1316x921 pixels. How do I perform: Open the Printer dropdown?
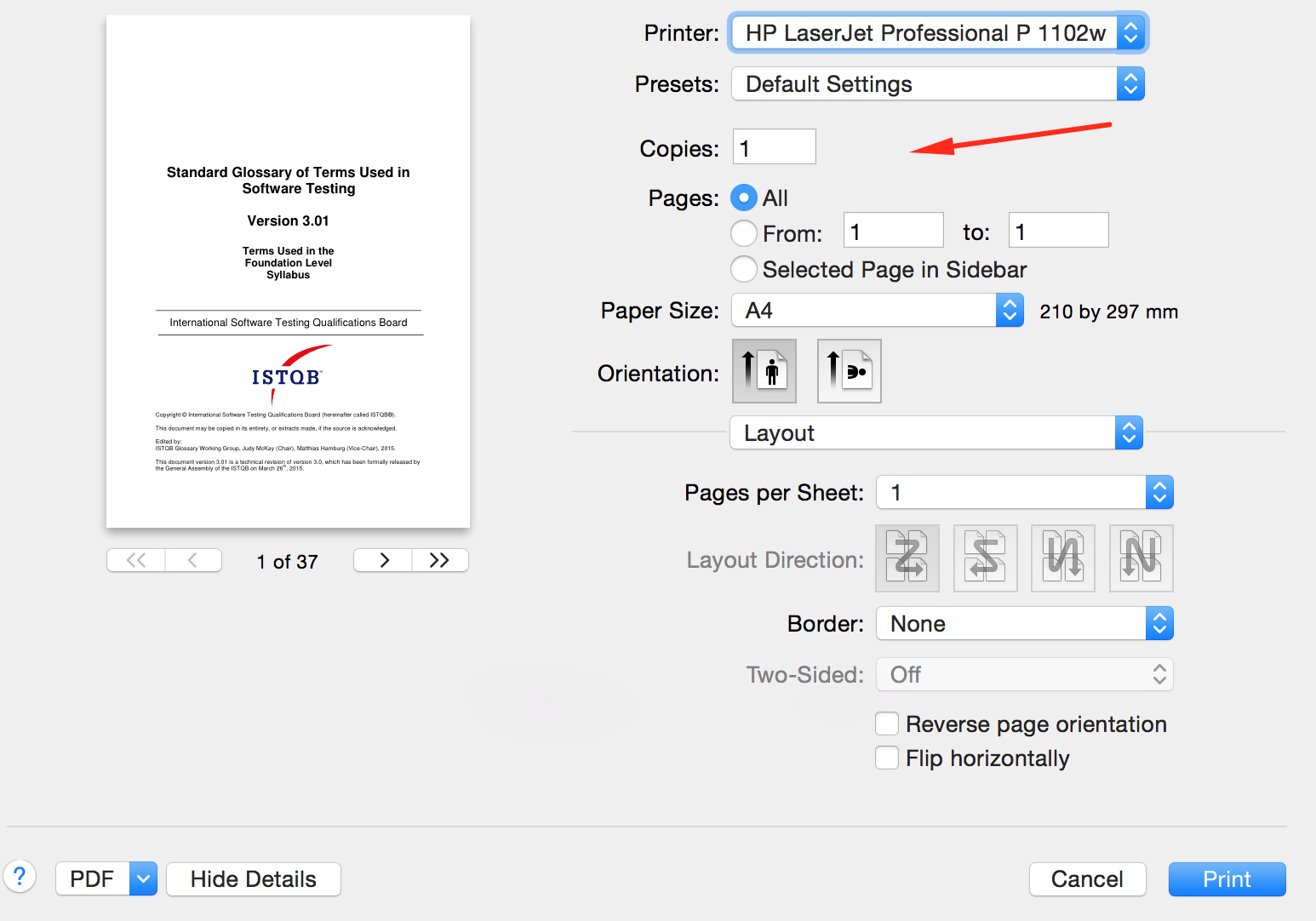coord(937,33)
